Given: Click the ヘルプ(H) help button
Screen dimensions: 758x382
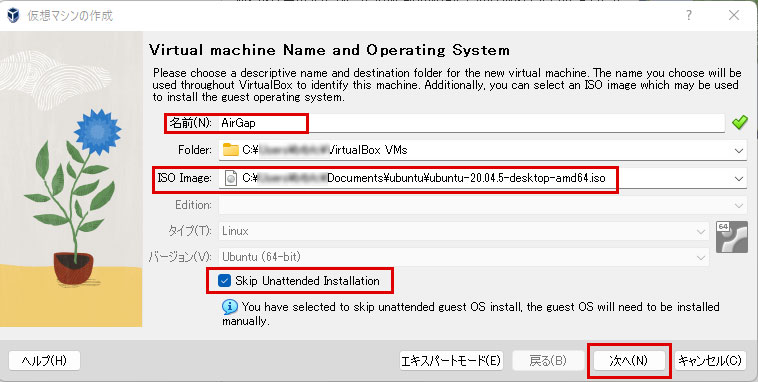Looking at the screenshot, I should click(44, 361).
